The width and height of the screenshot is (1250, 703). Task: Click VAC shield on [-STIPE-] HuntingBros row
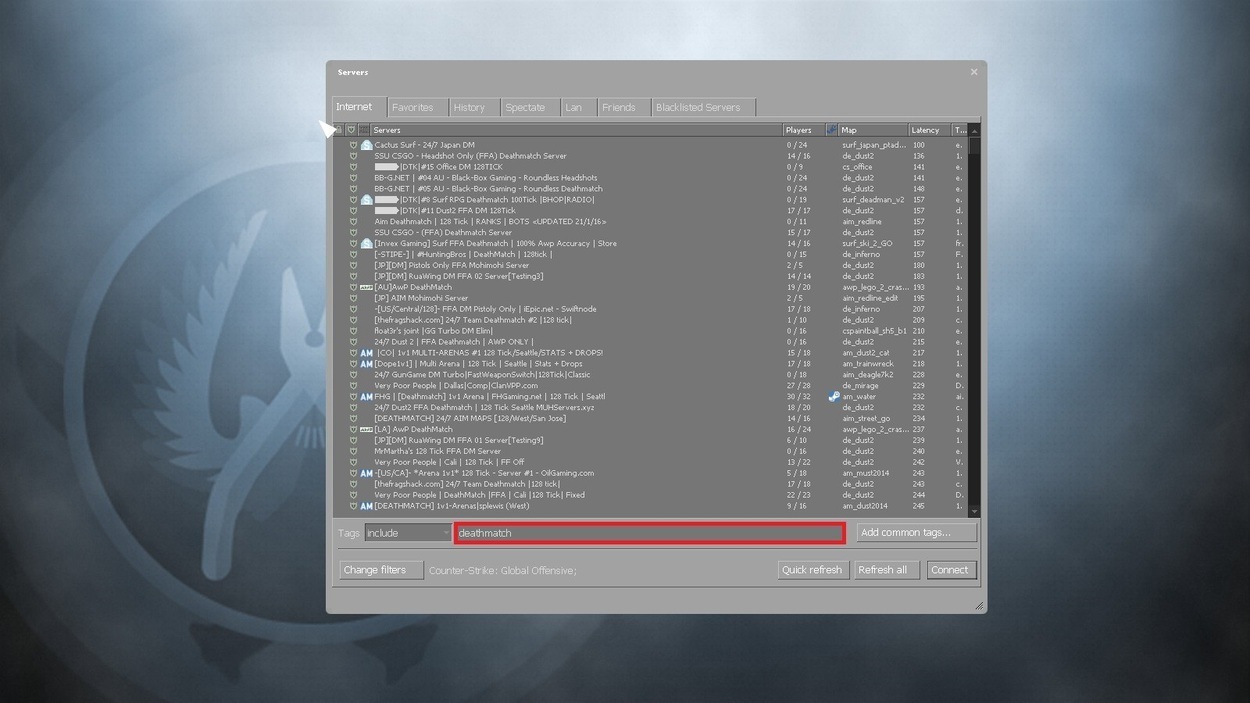click(353, 254)
